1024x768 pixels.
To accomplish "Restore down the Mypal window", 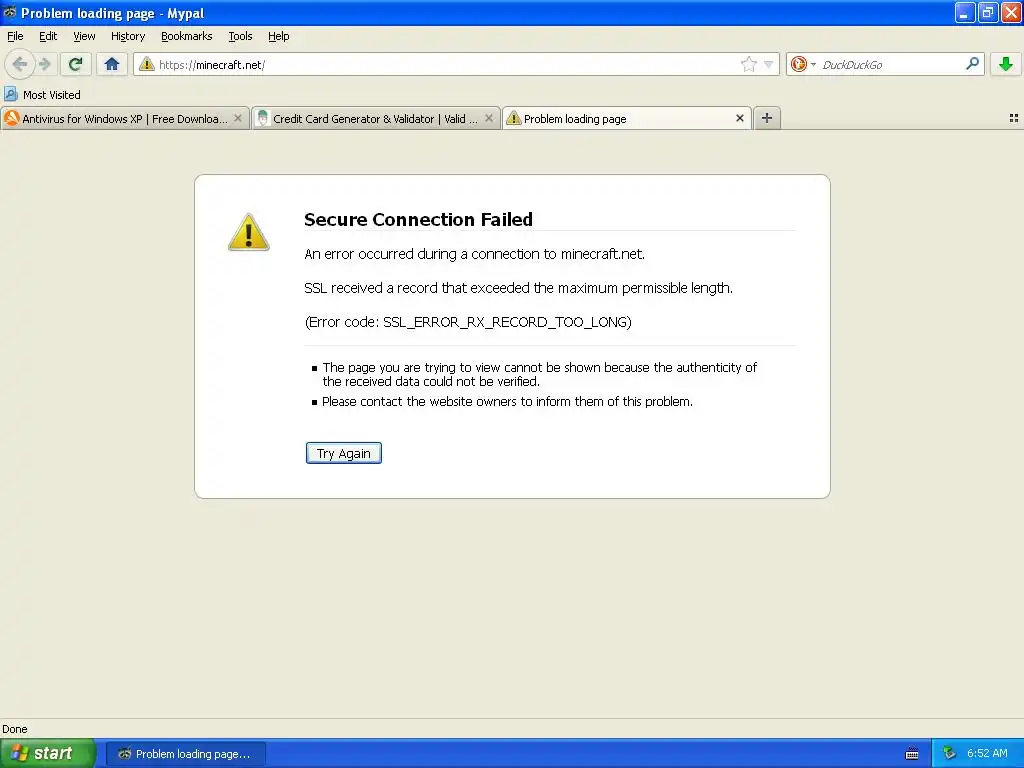I will (x=988, y=12).
